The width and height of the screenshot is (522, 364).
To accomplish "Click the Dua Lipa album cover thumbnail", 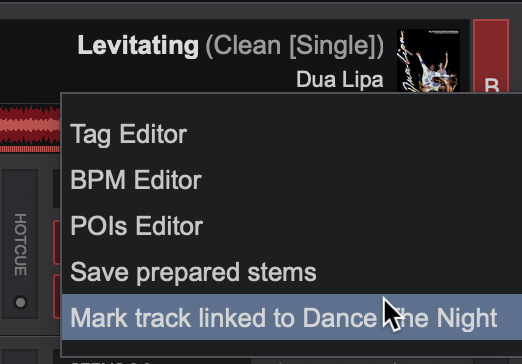I will [x=428, y=61].
